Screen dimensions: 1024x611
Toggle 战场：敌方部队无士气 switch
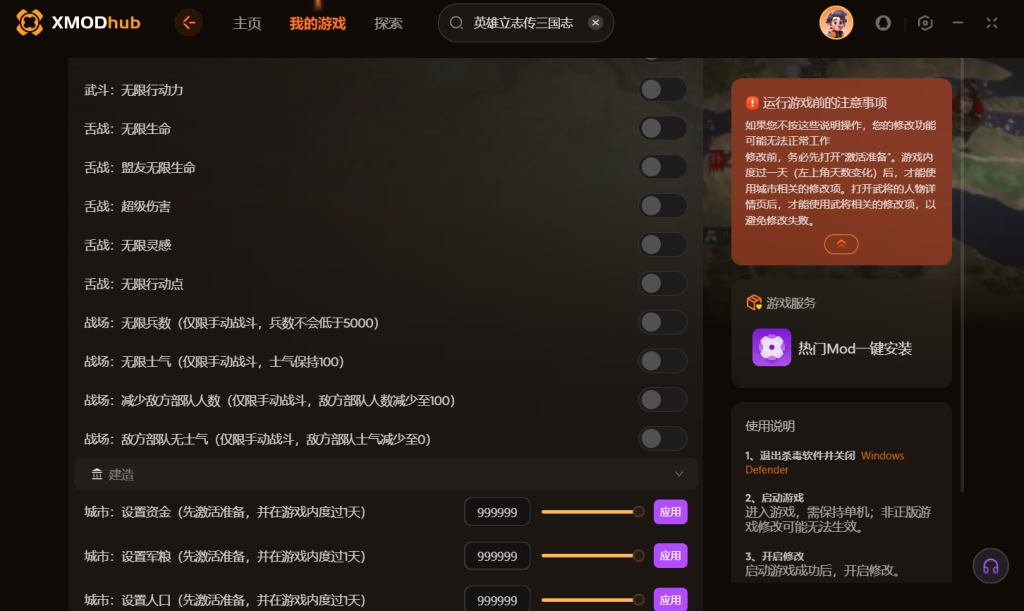662,439
